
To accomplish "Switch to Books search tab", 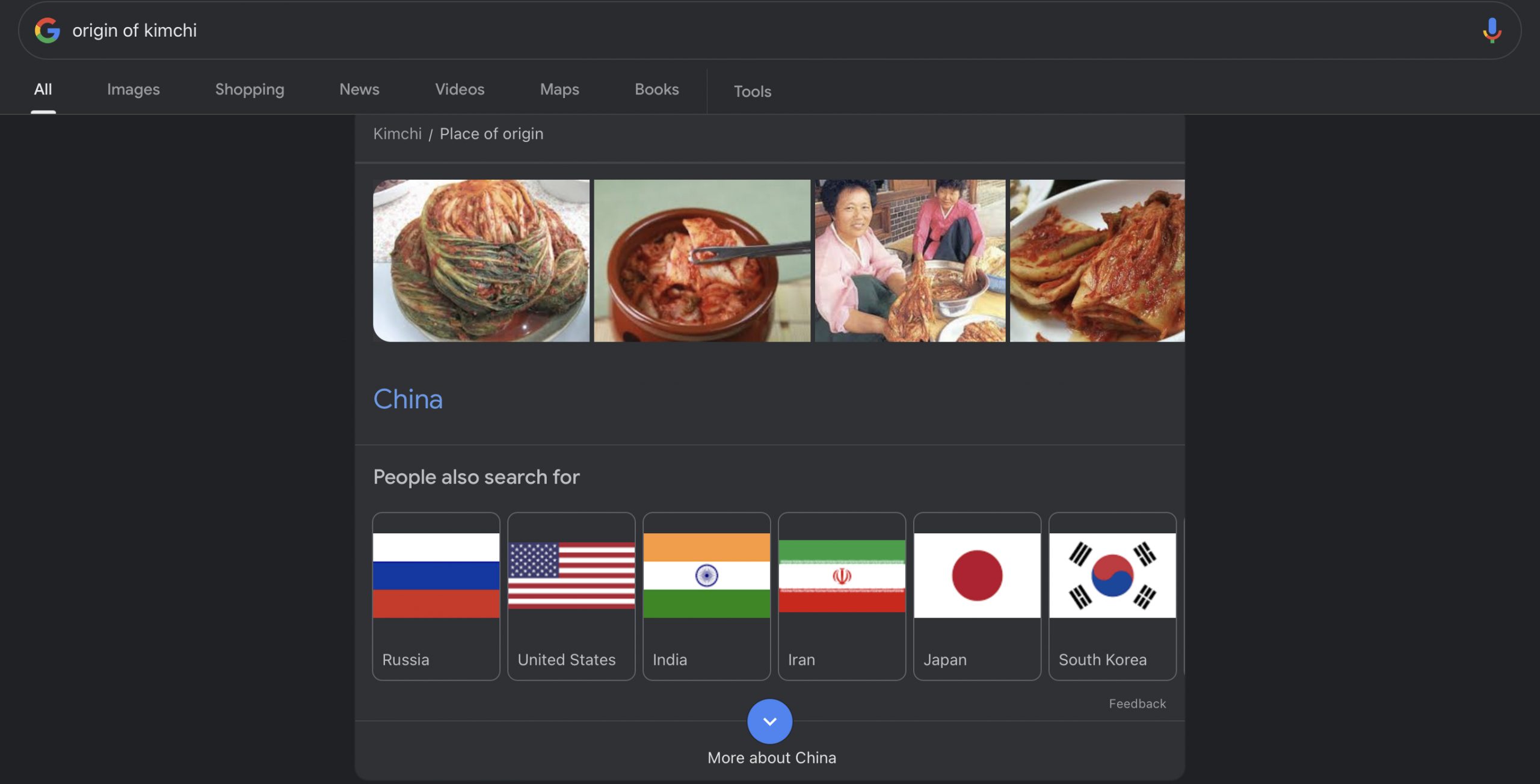I will pyautogui.click(x=656, y=90).
